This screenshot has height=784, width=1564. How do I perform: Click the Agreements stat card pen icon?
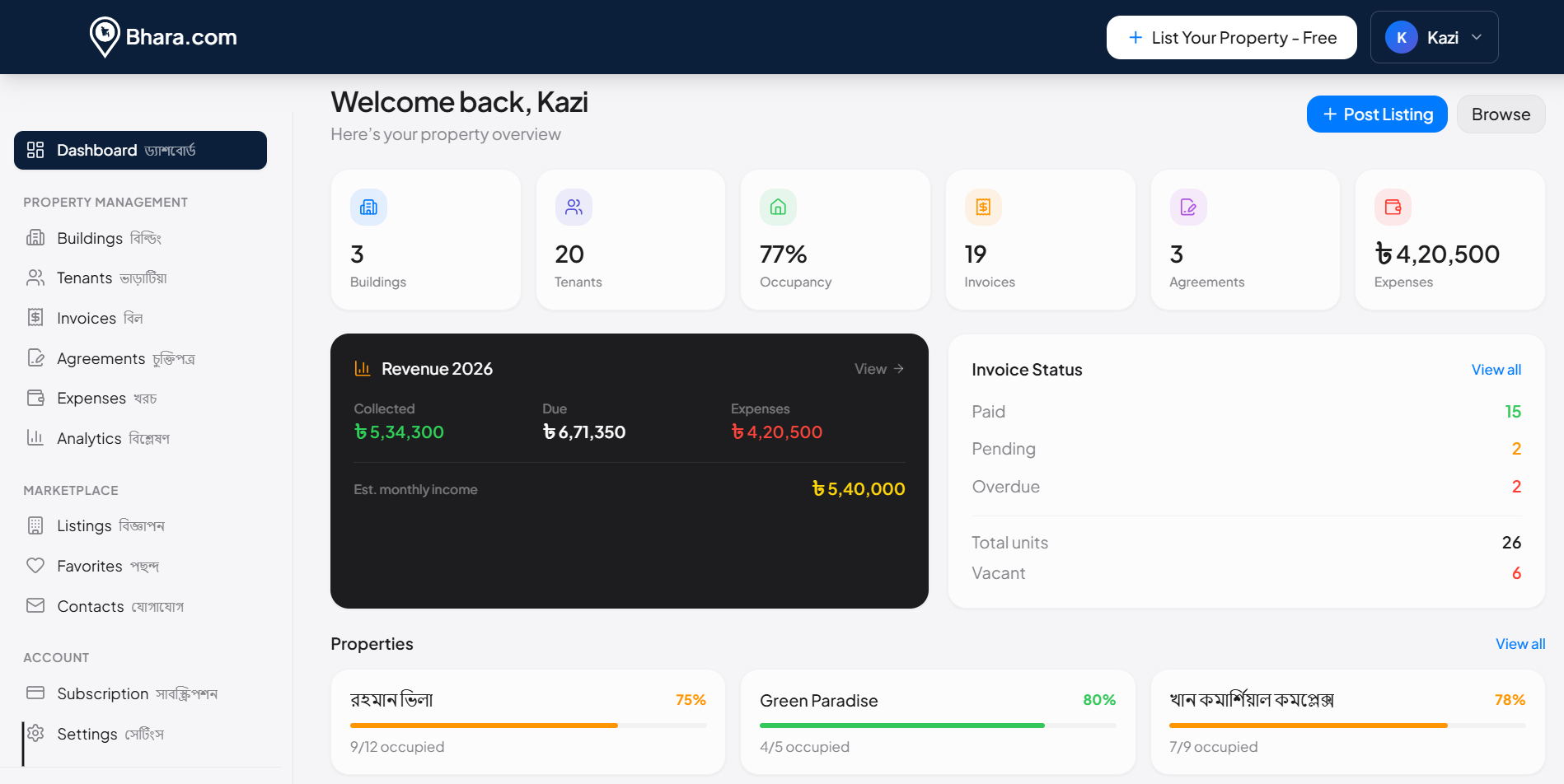[x=1188, y=208]
